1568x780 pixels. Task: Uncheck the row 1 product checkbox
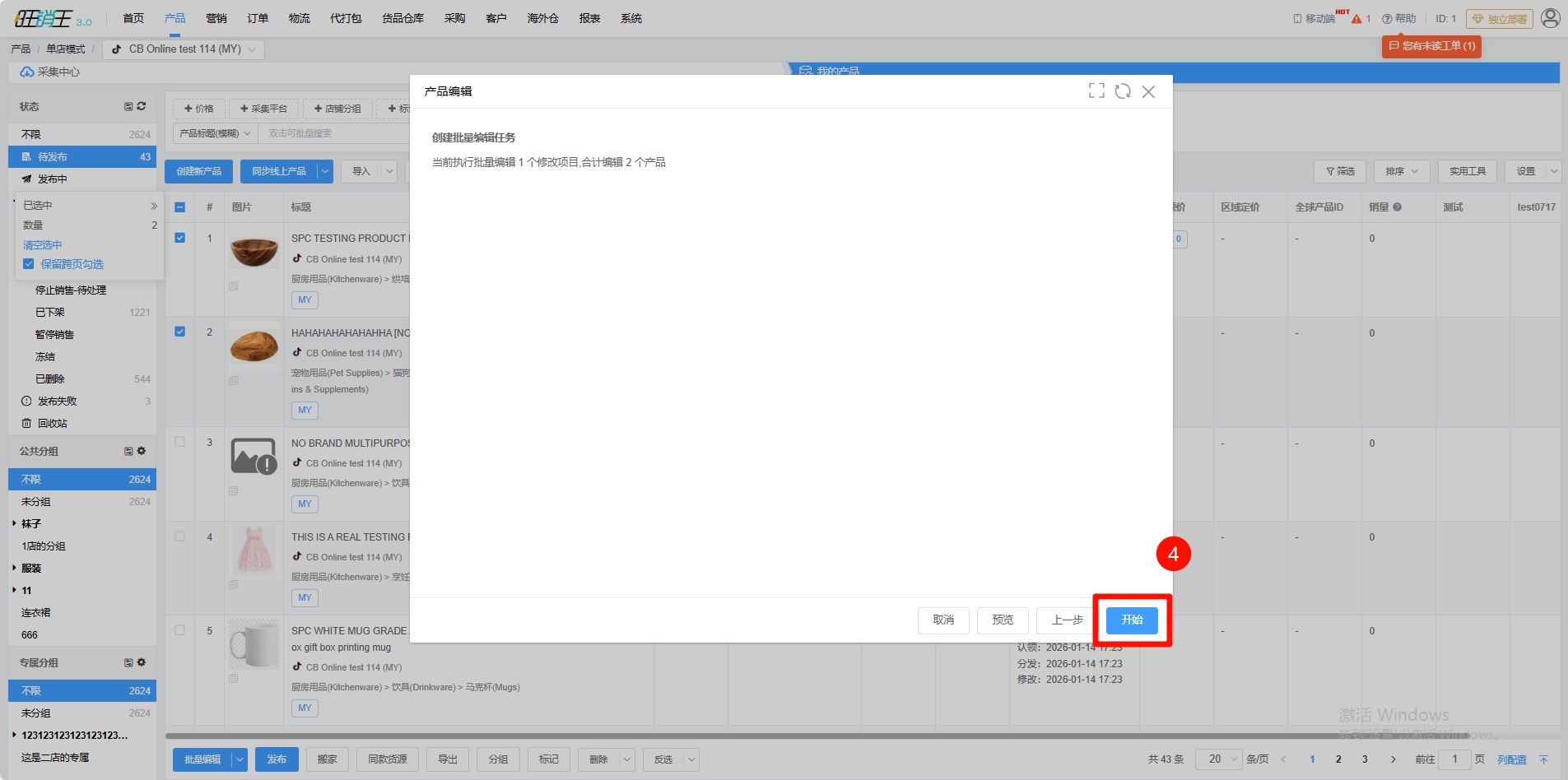click(x=180, y=238)
